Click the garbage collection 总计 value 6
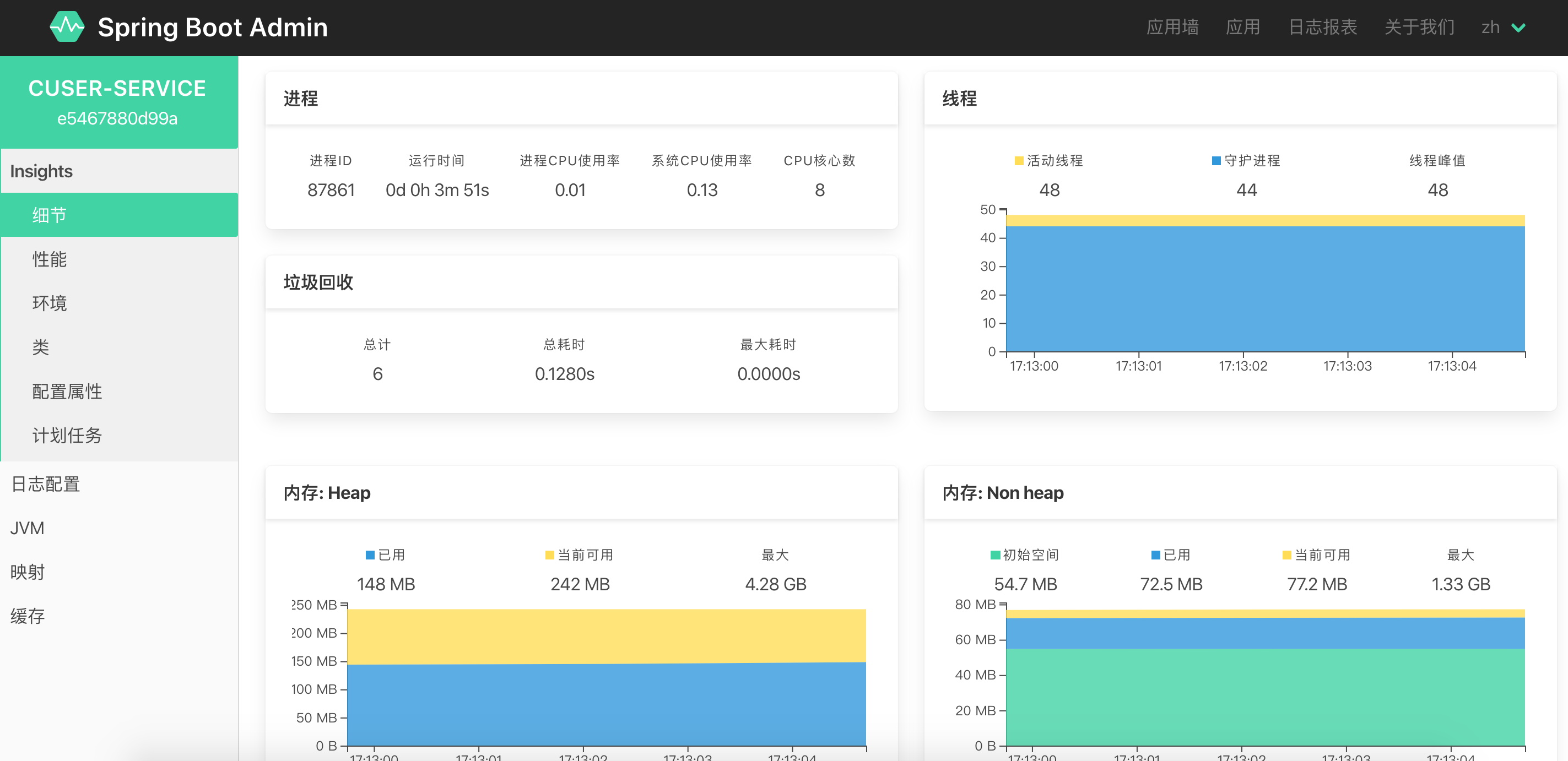Viewport: 1568px width, 761px height. [377, 373]
